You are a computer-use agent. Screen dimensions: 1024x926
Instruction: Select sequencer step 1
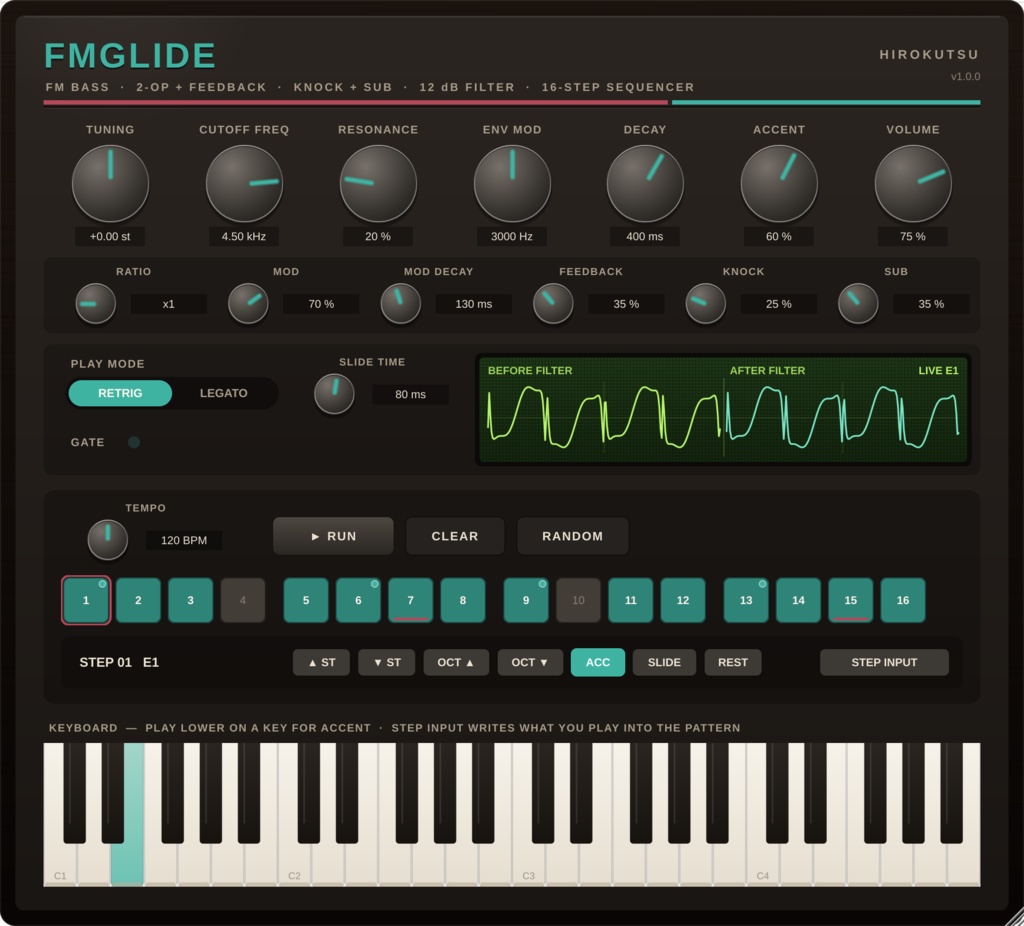point(86,600)
